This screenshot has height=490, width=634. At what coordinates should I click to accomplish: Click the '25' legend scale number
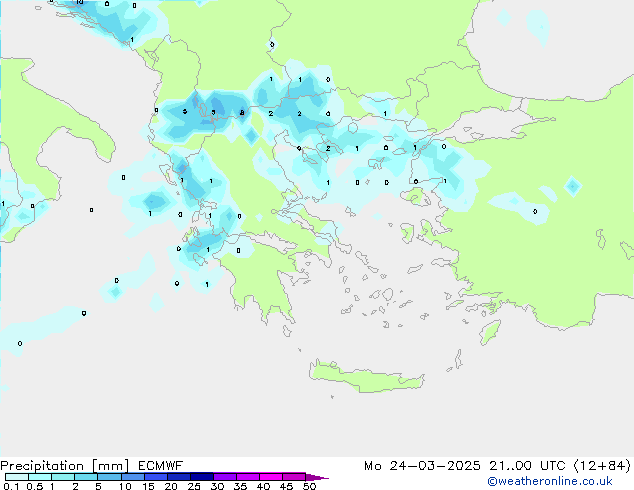[x=194, y=486]
